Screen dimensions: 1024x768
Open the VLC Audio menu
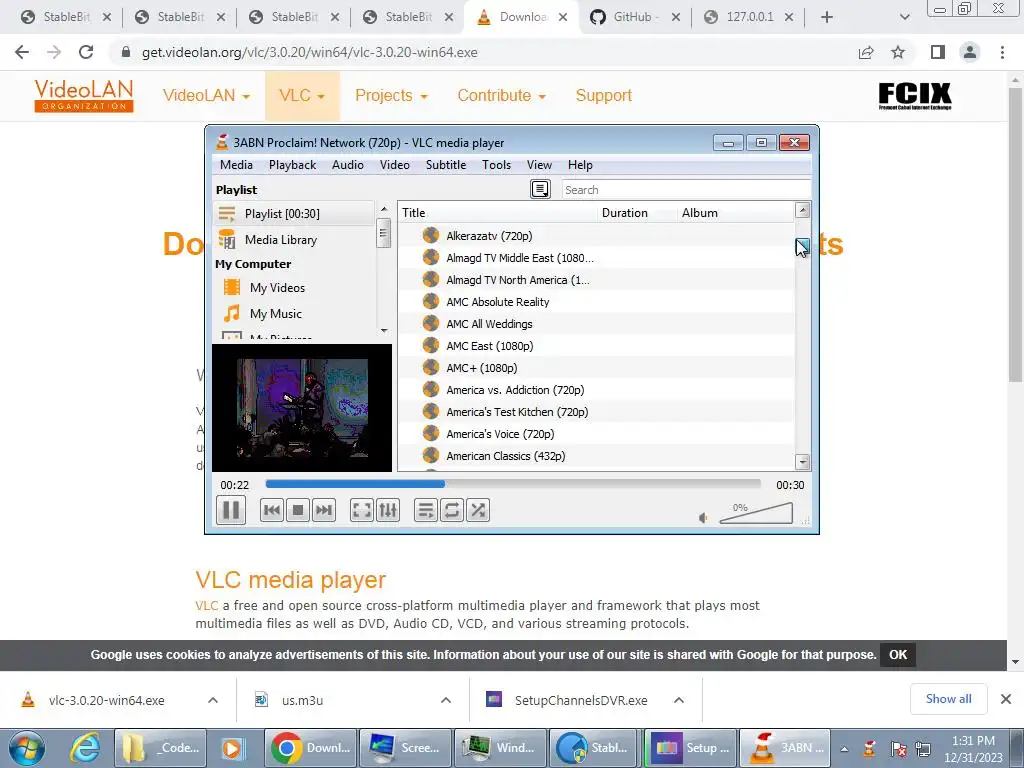coord(347,165)
